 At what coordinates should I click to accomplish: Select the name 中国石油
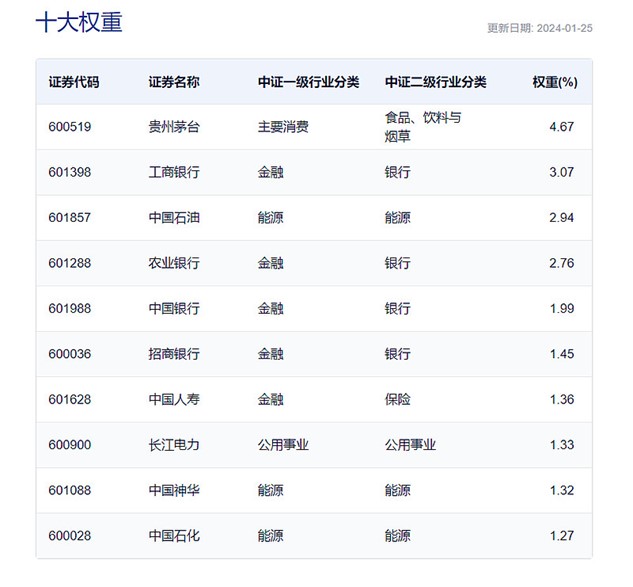[174, 218]
